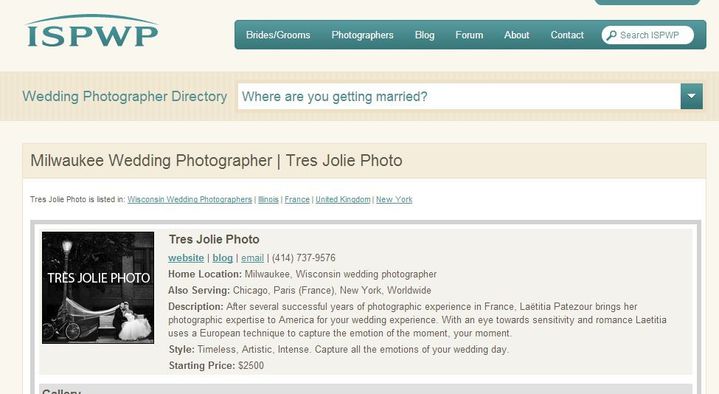Image resolution: width=719 pixels, height=394 pixels.
Task: Click the search magnifier icon
Action: 611,35
